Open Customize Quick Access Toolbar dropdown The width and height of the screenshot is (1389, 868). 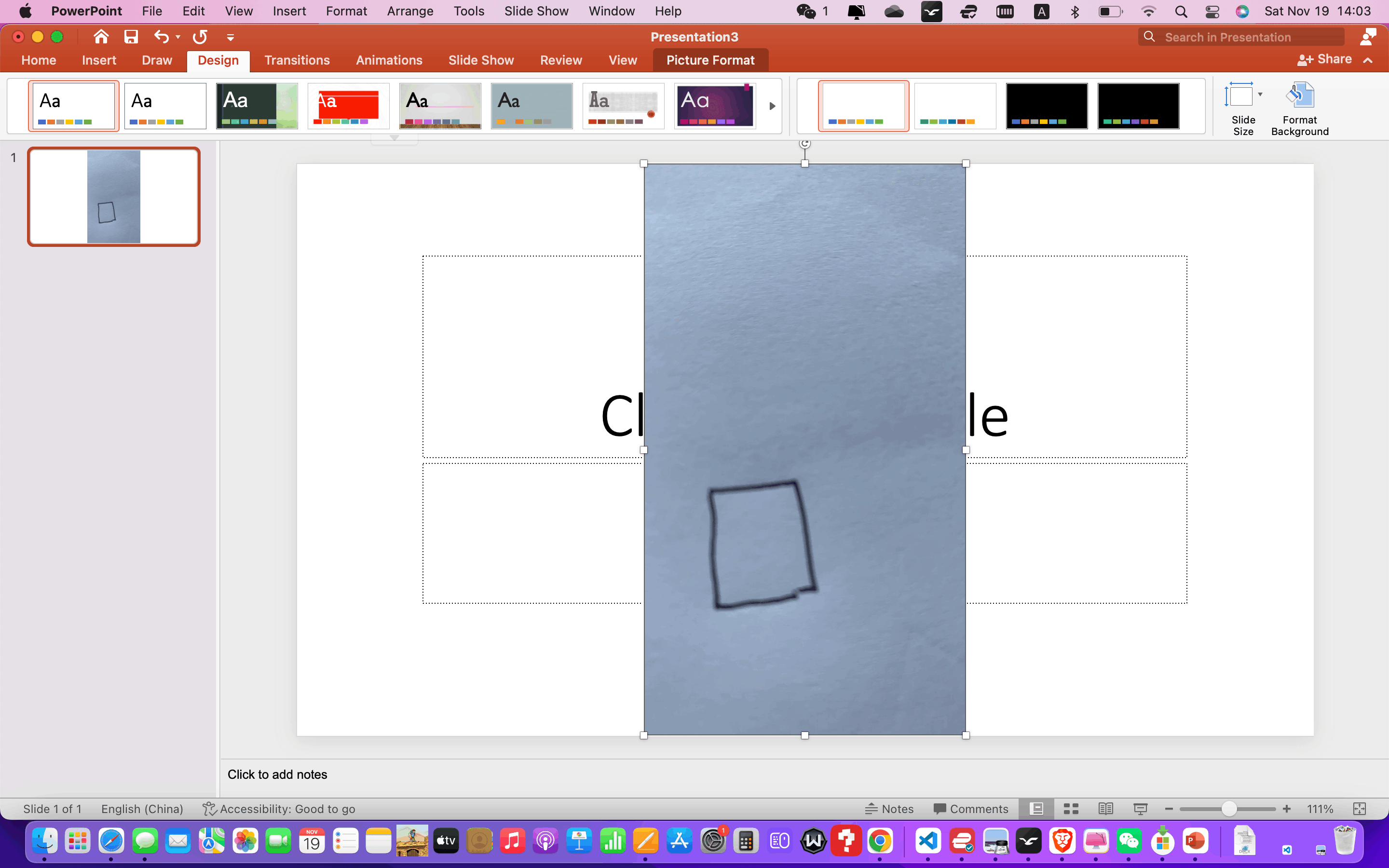pos(230,37)
